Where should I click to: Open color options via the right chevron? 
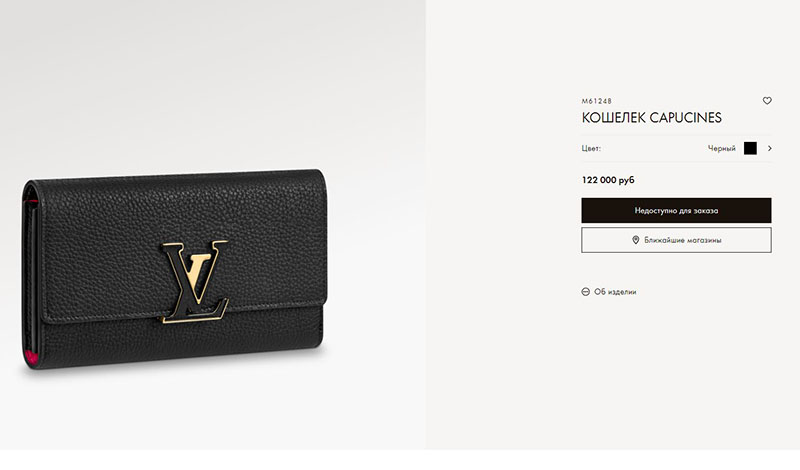(769, 149)
